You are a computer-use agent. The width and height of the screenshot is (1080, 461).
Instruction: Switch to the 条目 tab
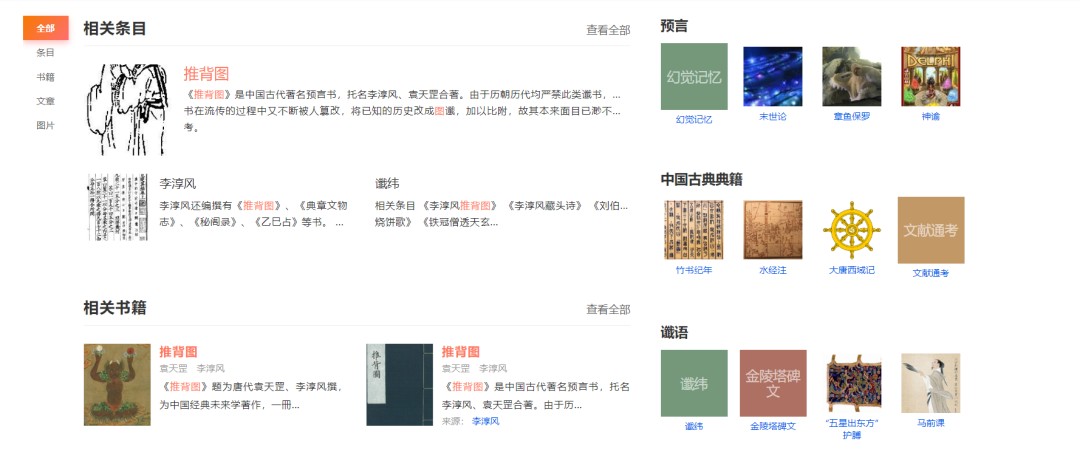(x=45, y=52)
